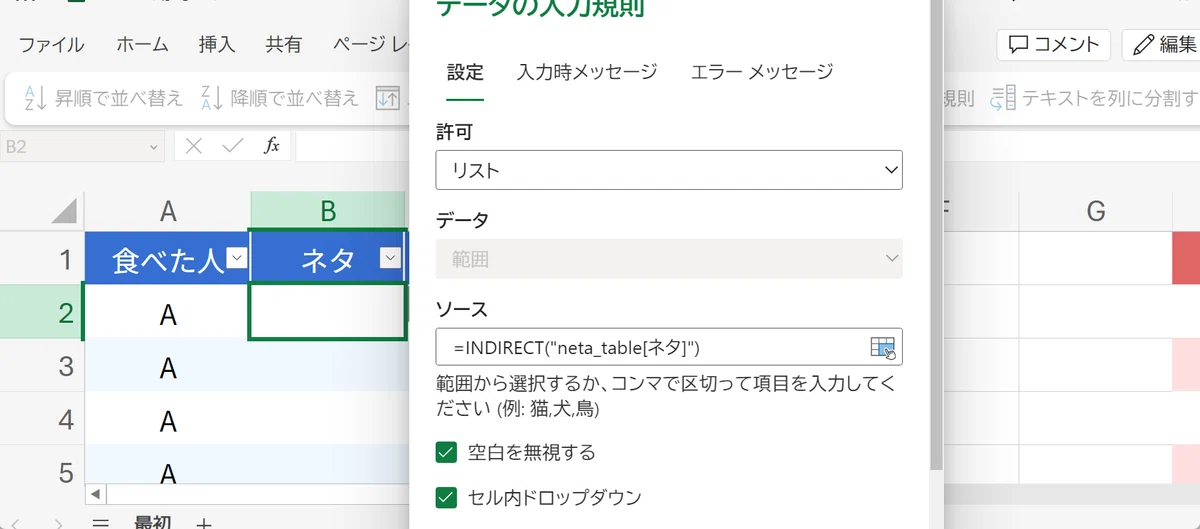This screenshot has height=529, width=1200.
Task: Open the ページ レイアウト ribbon tab
Action: [370, 44]
